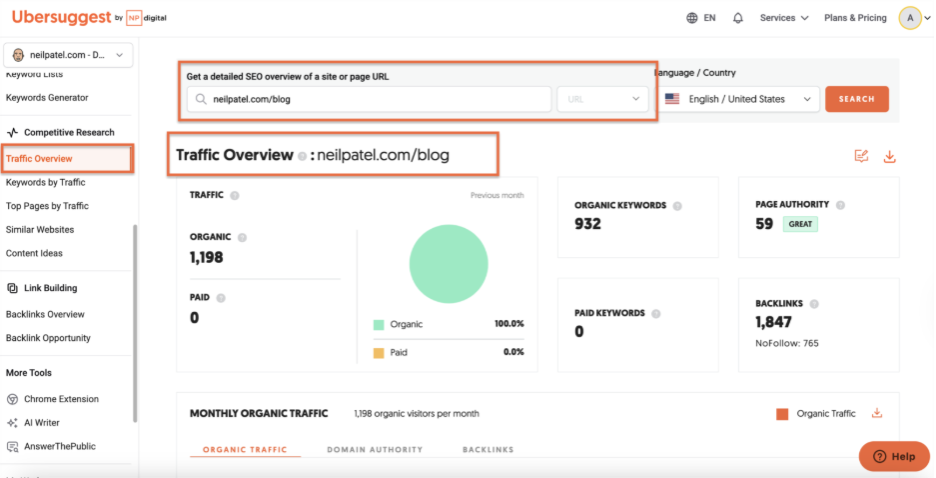The width and height of the screenshot is (936, 478).
Task: Open Keywords Generator
Action: pyautogui.click(x=47, y=98)
